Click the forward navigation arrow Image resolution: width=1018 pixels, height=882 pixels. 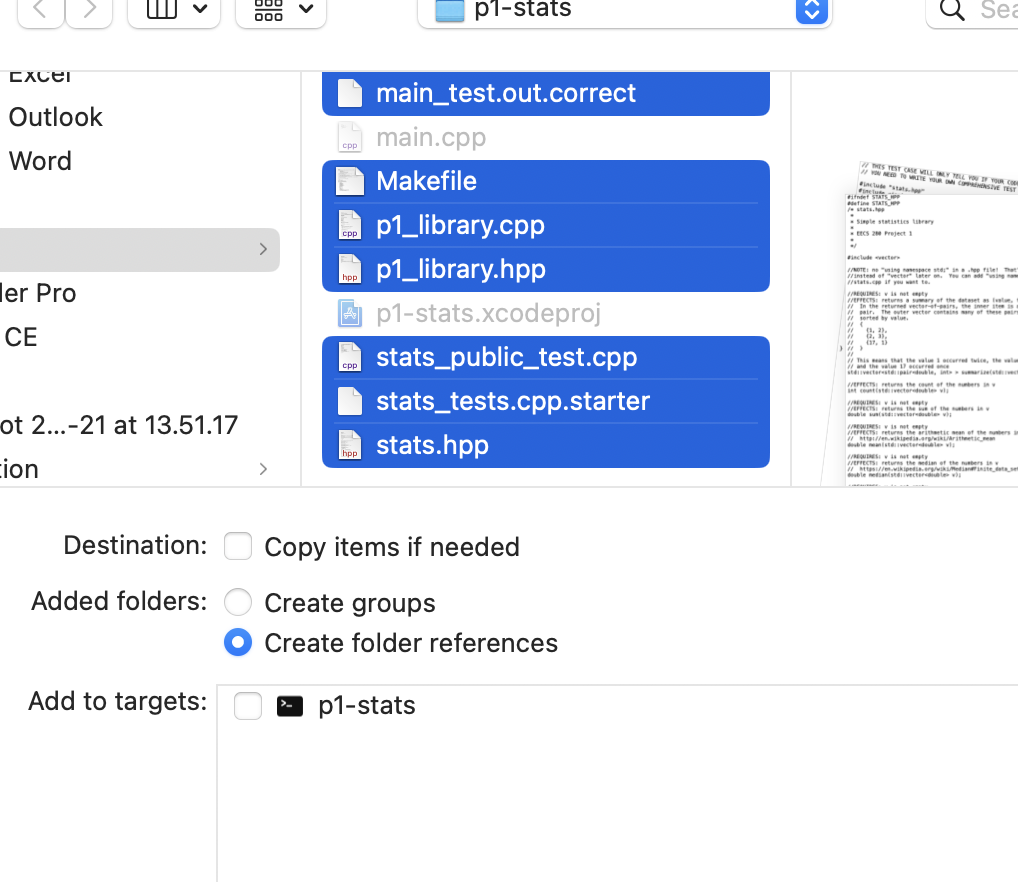pos(89,12)
